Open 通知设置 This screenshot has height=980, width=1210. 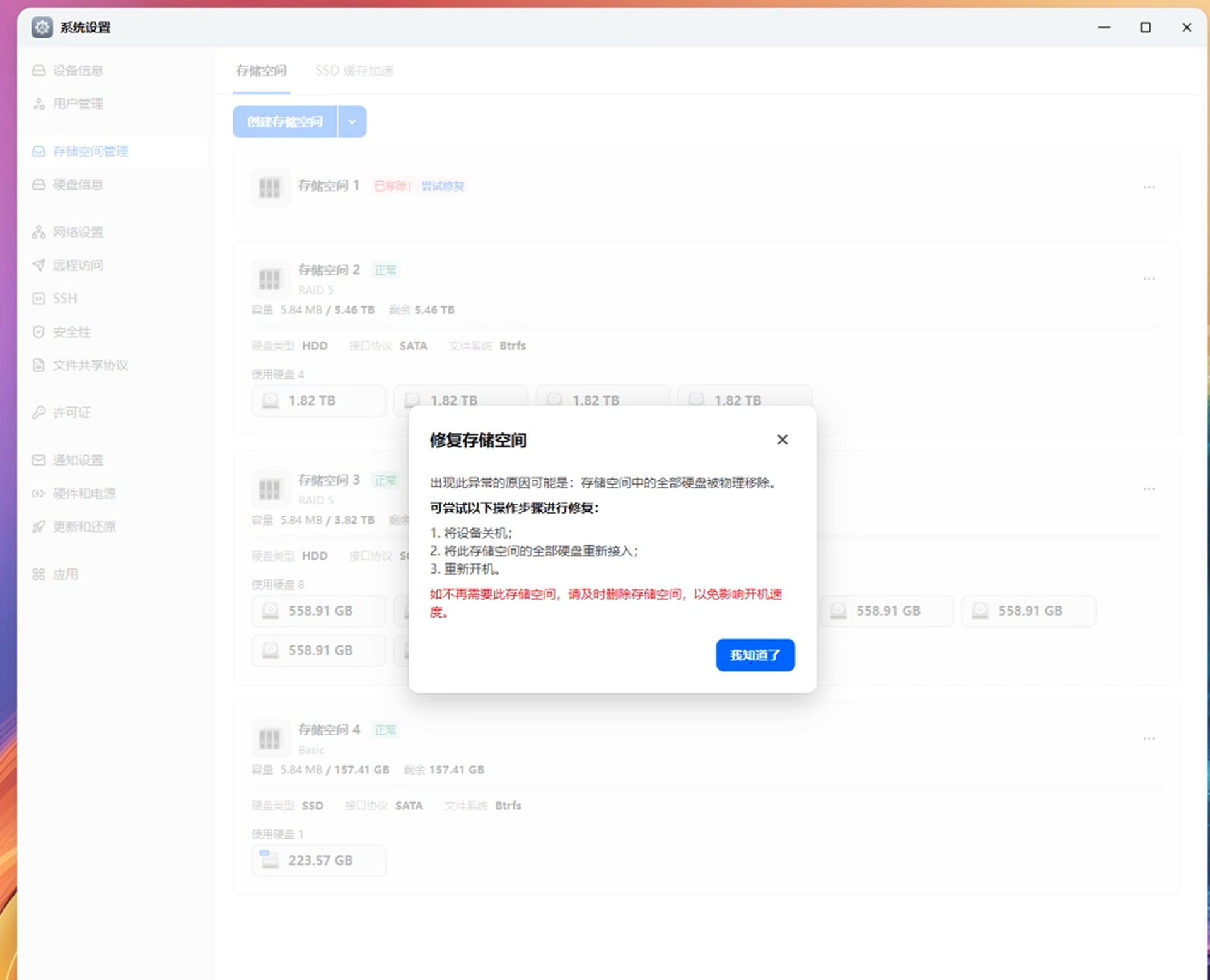click(77, 460)
